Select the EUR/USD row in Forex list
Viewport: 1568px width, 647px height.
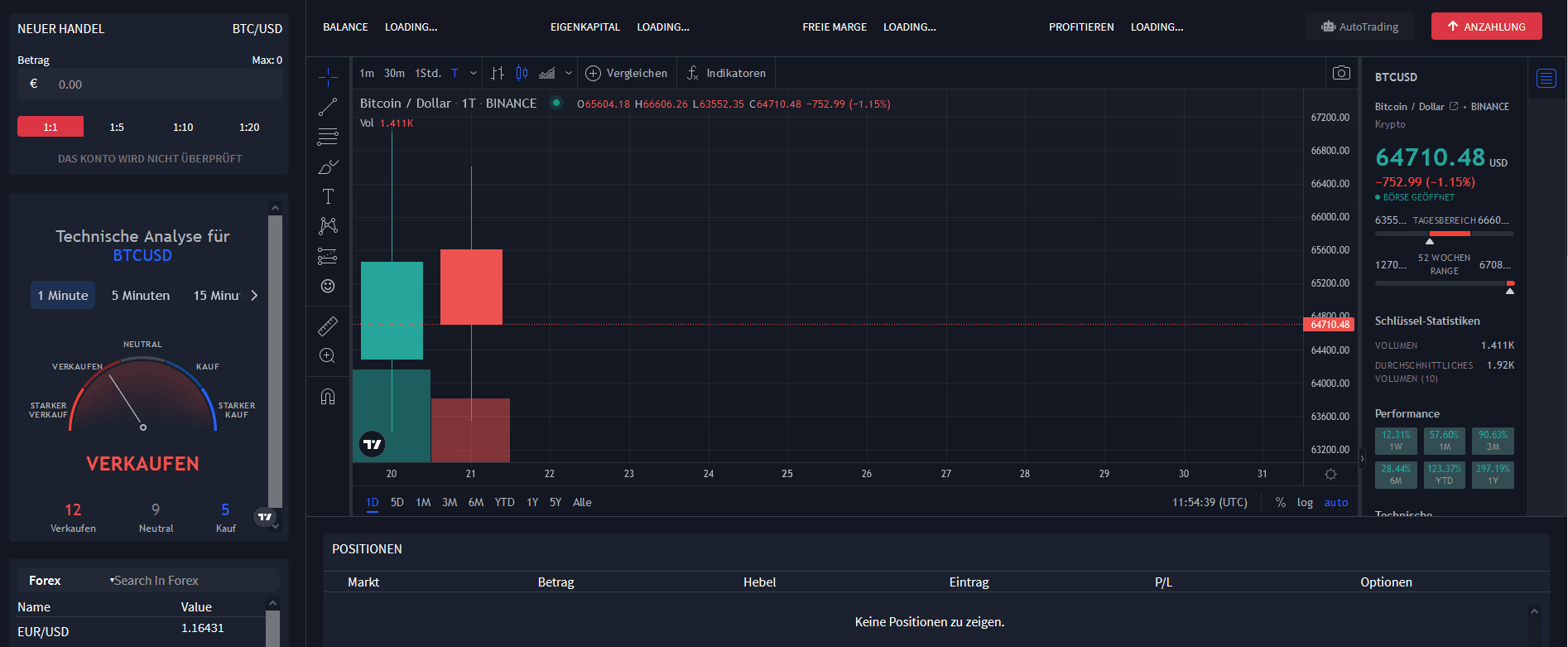pos(141,631)
